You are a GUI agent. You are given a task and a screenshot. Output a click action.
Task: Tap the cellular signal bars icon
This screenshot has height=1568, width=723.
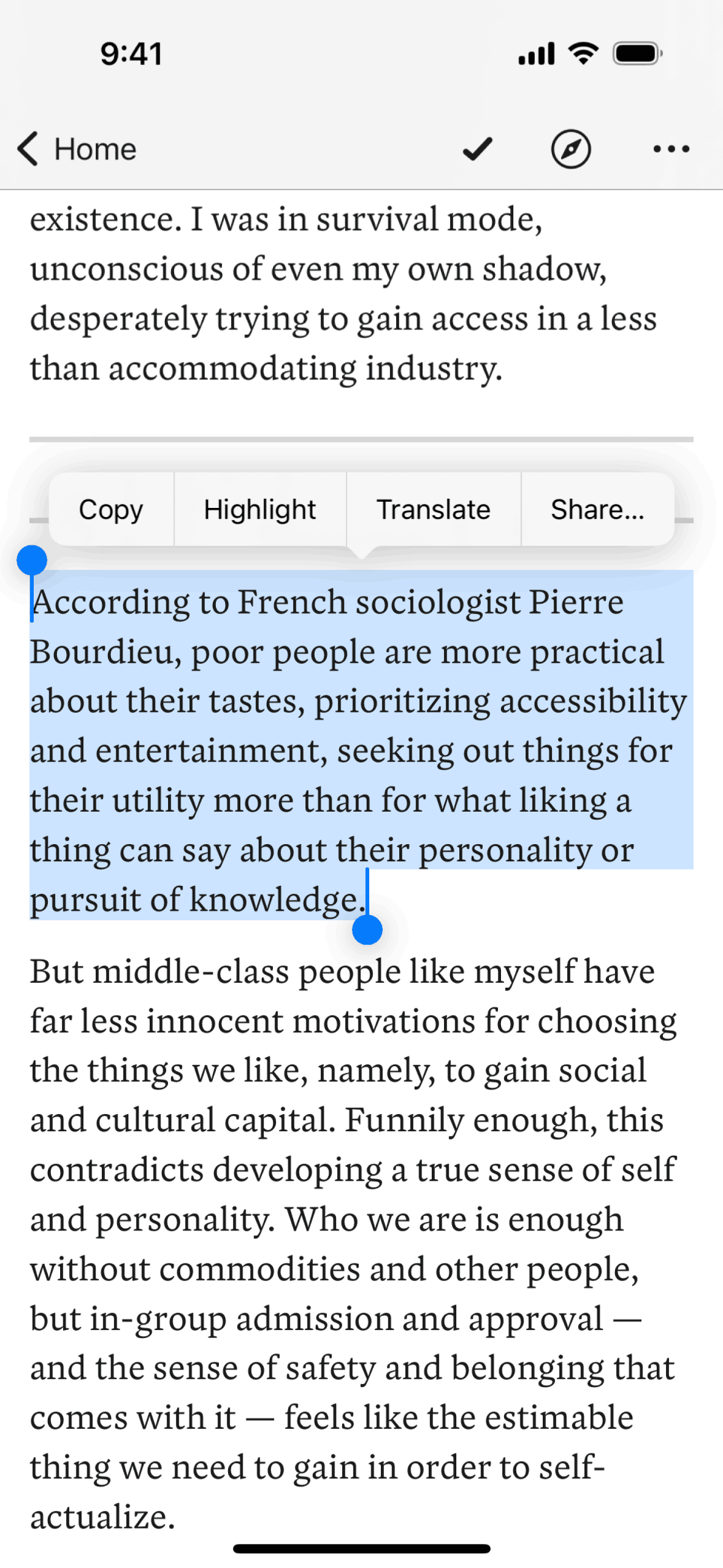coord(536,53)
